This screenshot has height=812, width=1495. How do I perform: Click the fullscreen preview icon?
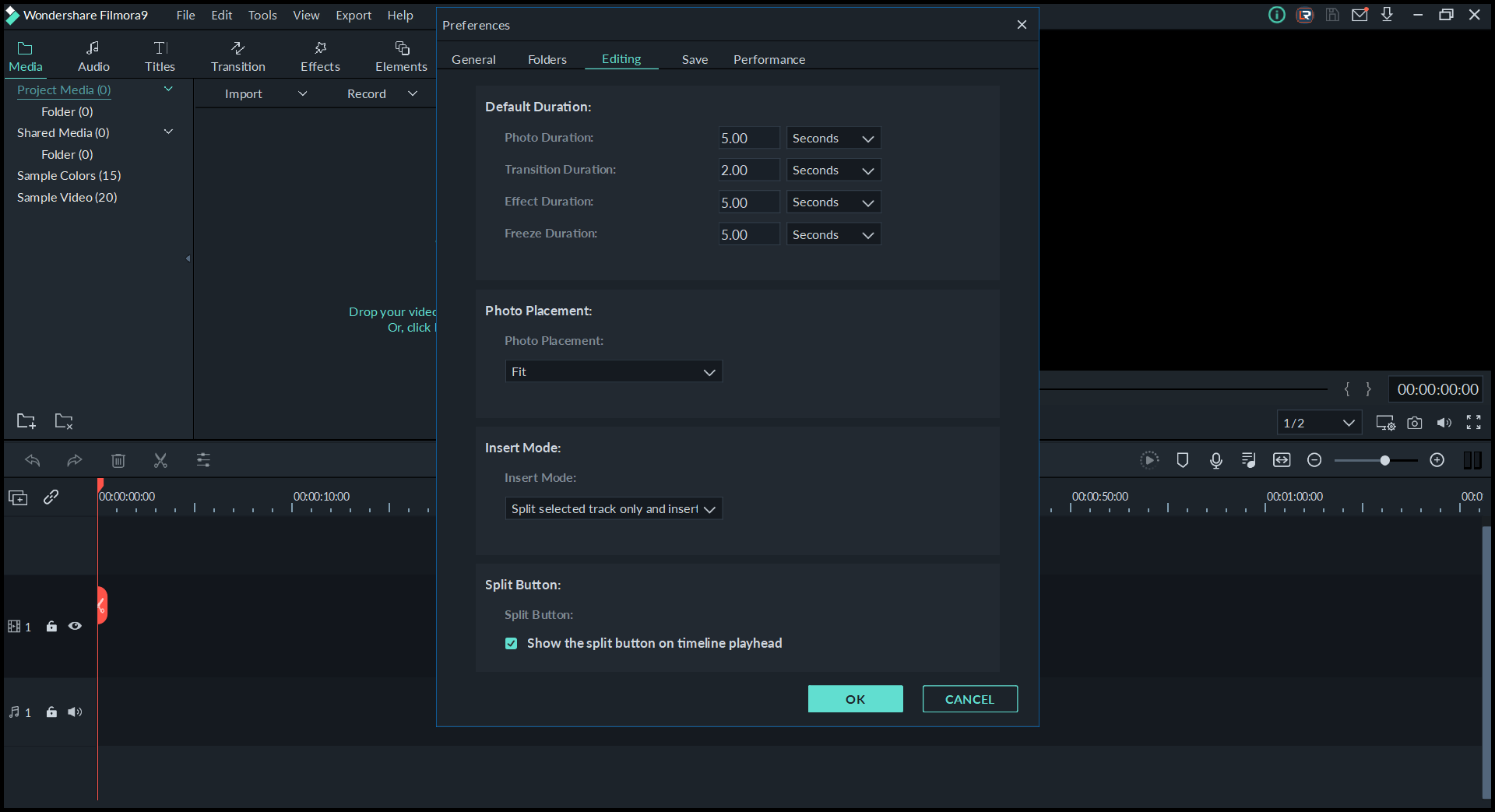coord(1474,422)
